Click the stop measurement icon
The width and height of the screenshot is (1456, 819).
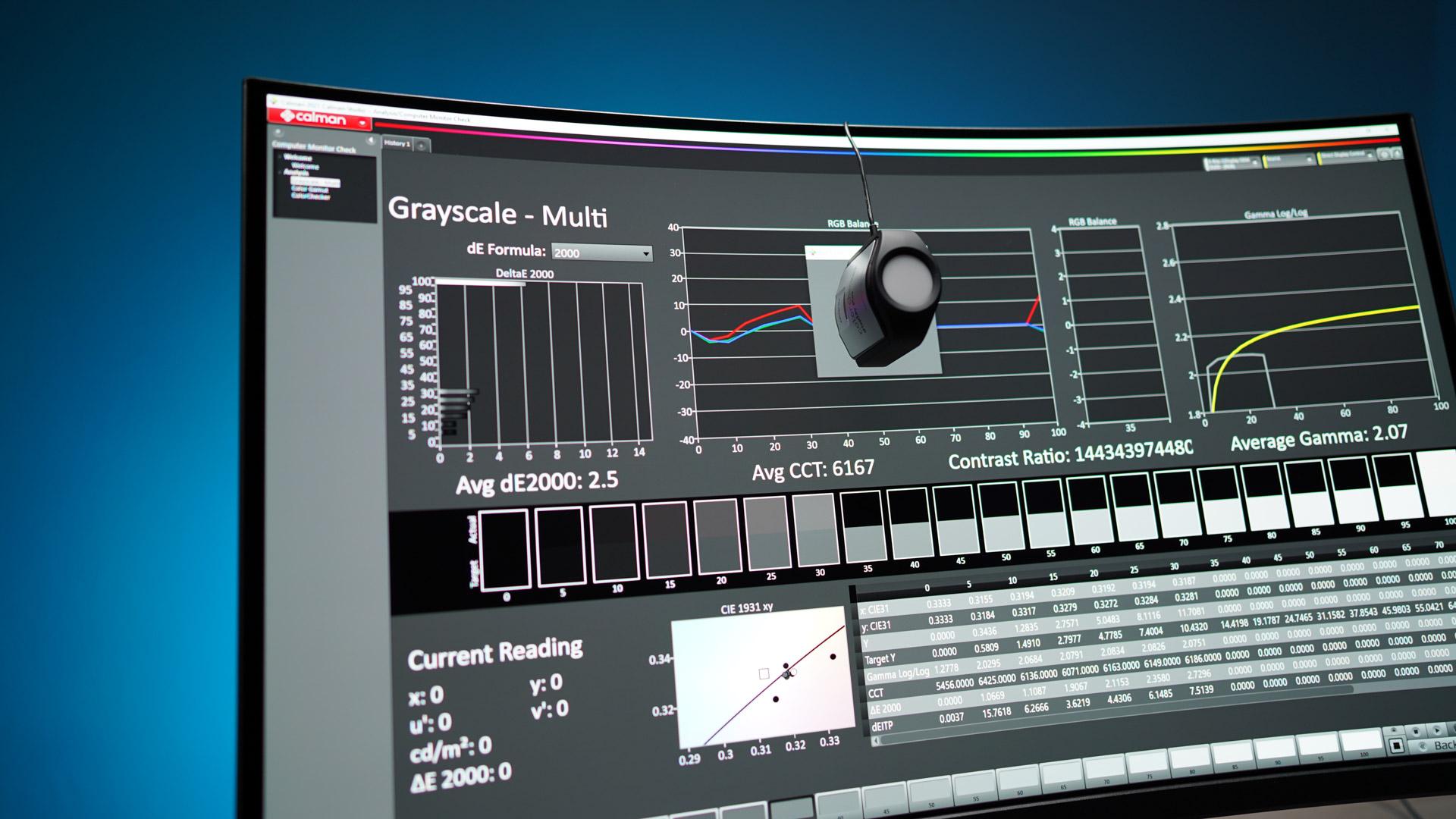(1416, 731)
